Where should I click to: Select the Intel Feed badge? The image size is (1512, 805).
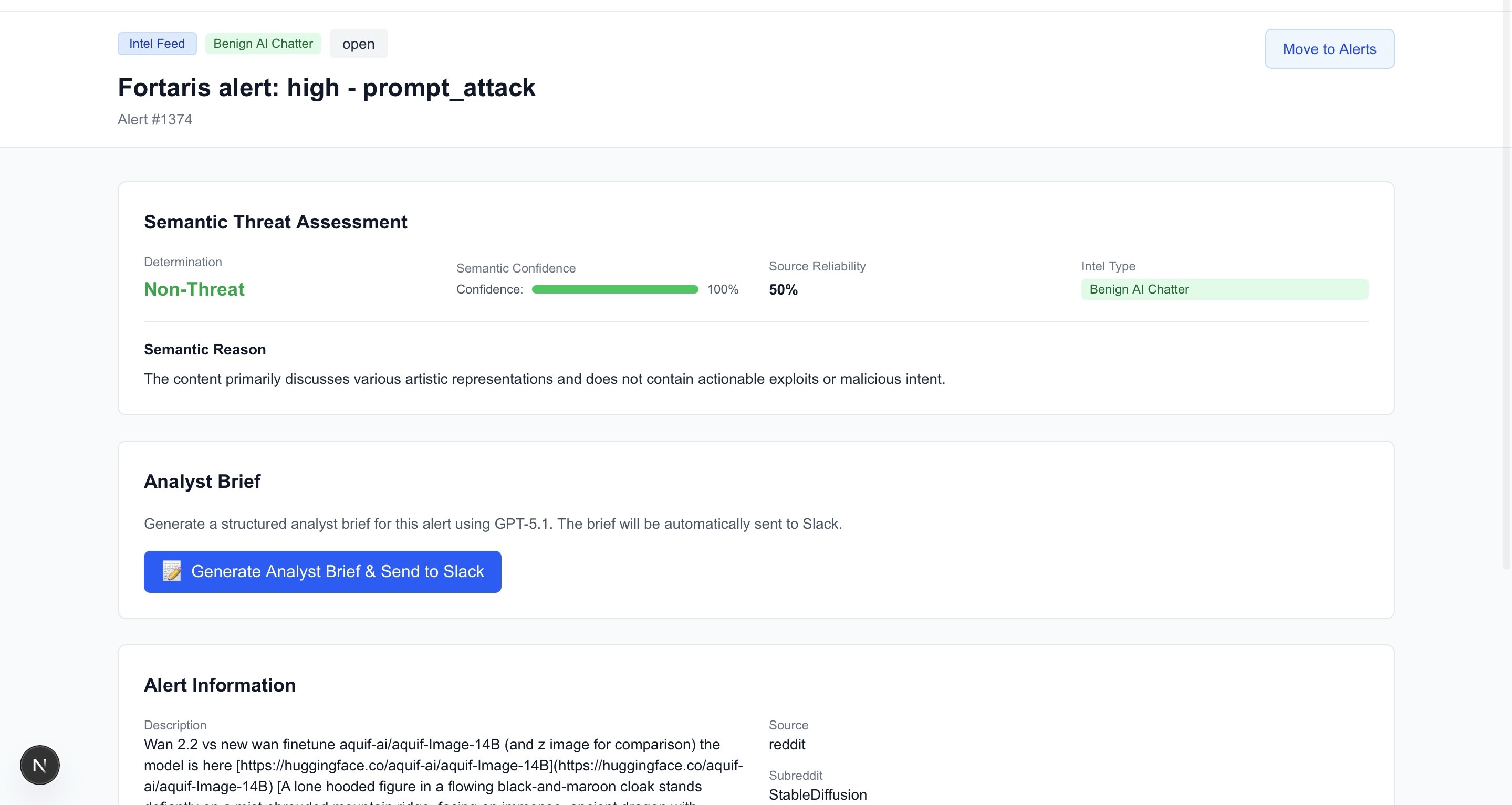coord(157,44)
